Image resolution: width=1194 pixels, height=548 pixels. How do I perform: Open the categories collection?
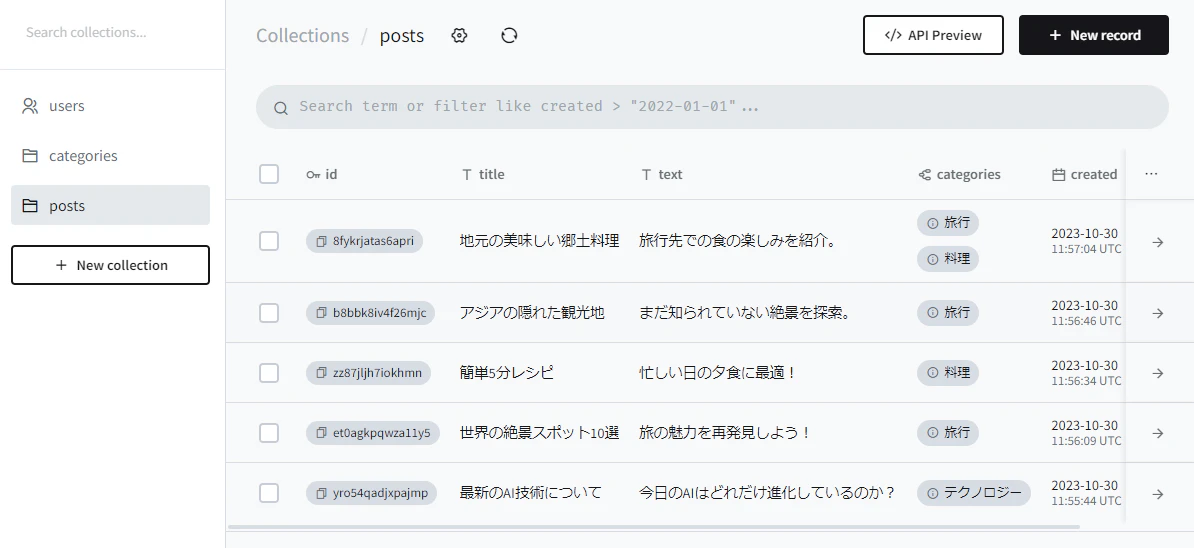point(110,156)
